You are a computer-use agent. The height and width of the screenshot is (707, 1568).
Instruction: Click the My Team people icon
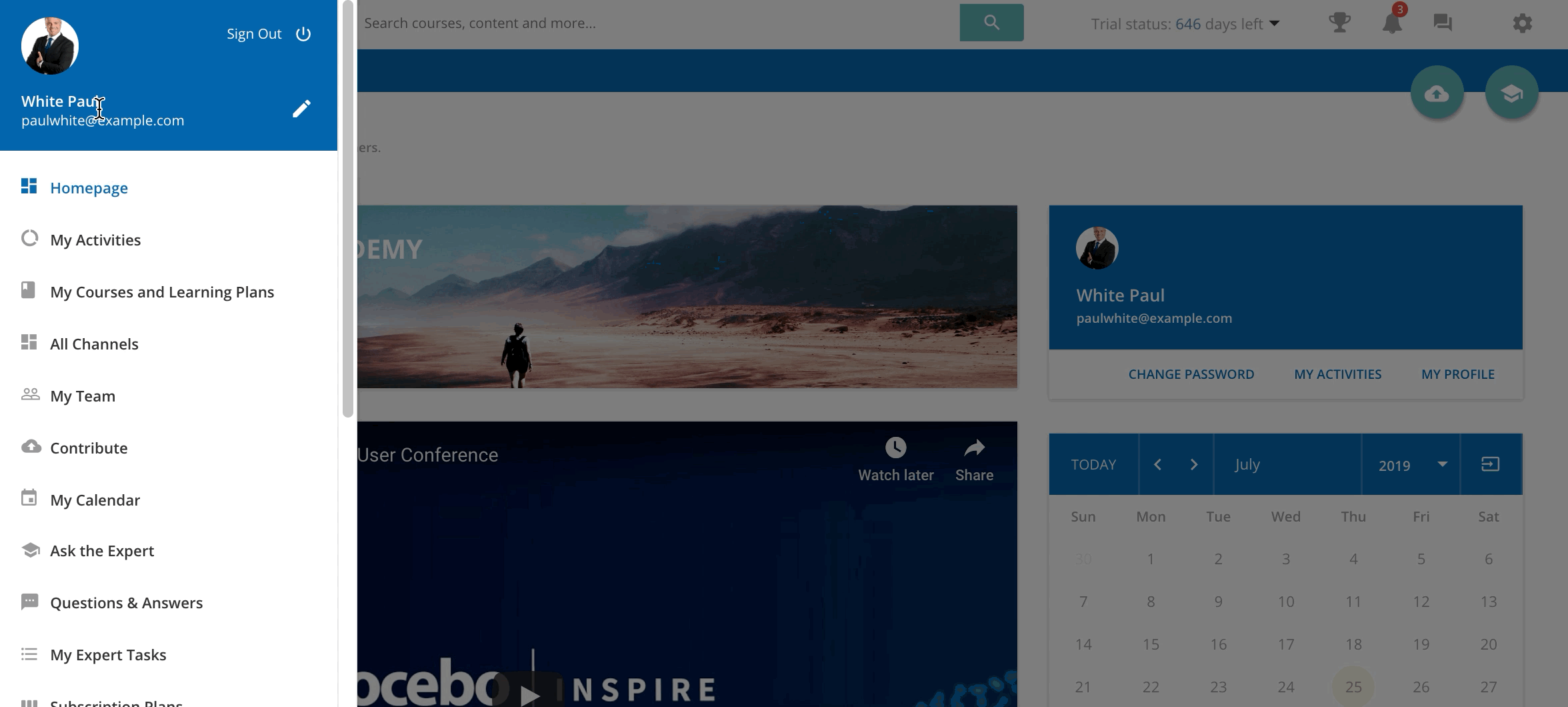click(x=30, y=394)
